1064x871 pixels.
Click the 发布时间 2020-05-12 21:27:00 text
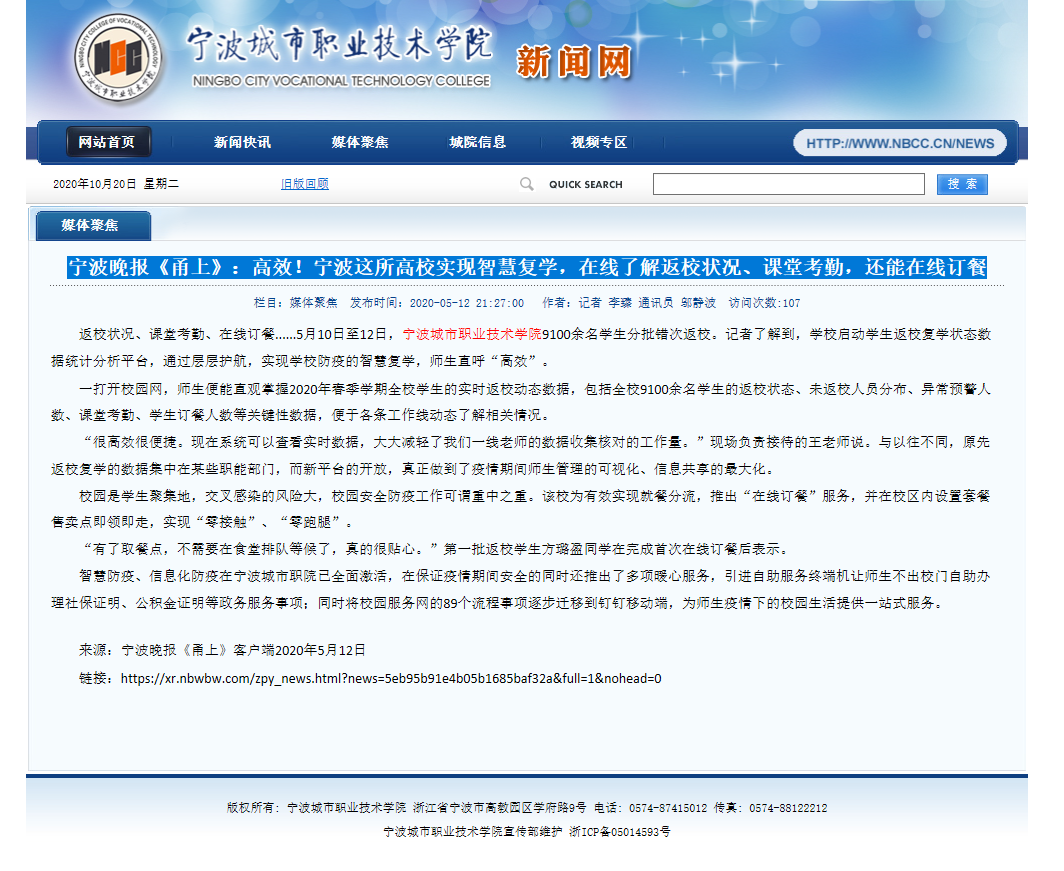[437, 303]
